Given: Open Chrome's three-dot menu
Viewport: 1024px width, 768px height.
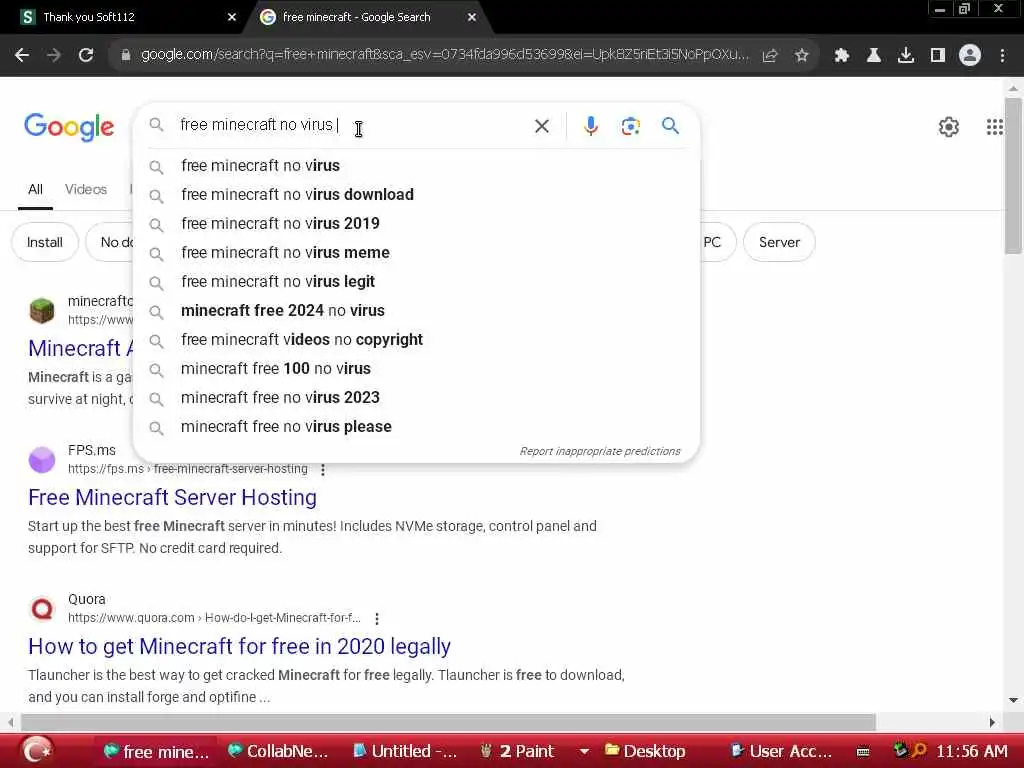Looking at the screenshot, I should [x=1002, y=56].
